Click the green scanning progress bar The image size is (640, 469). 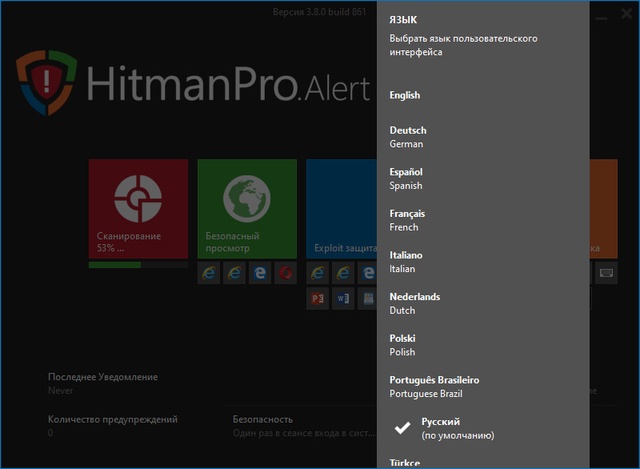(114, 265)
